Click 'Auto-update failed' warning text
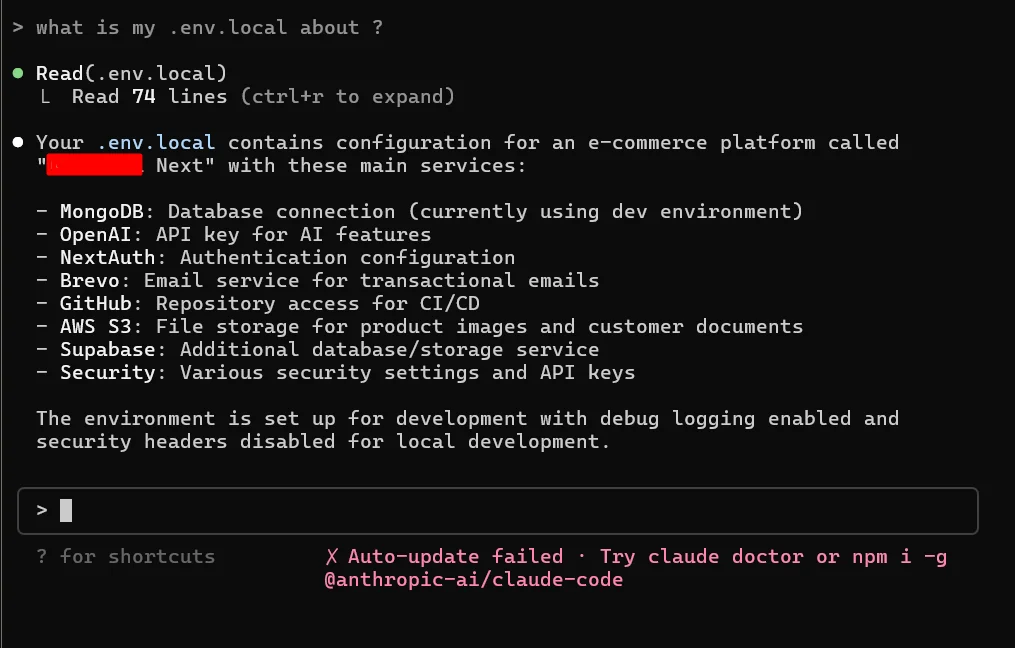1015x648 pixels. pyautogui.click(x=456, y=557)
